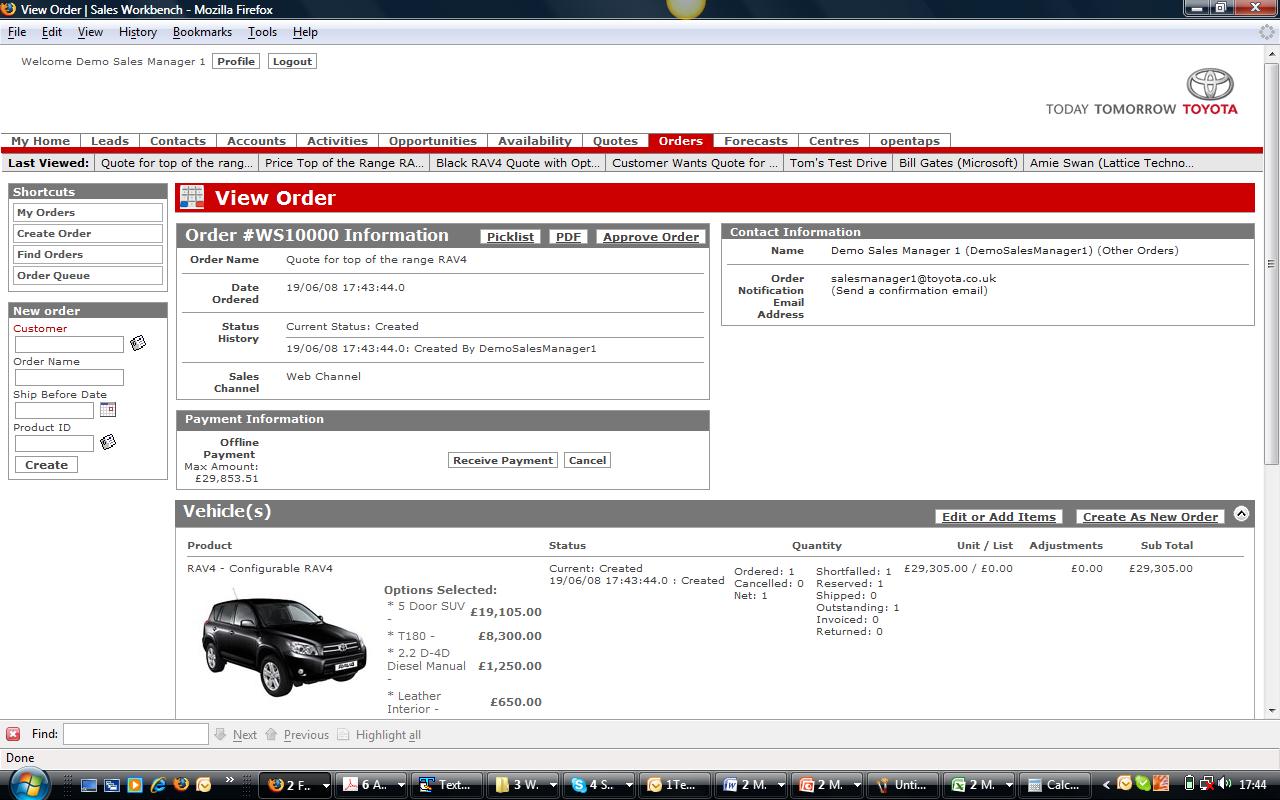Screen dimensions: 1280x800
Task: Open the Picklist link
Action: 510,237
